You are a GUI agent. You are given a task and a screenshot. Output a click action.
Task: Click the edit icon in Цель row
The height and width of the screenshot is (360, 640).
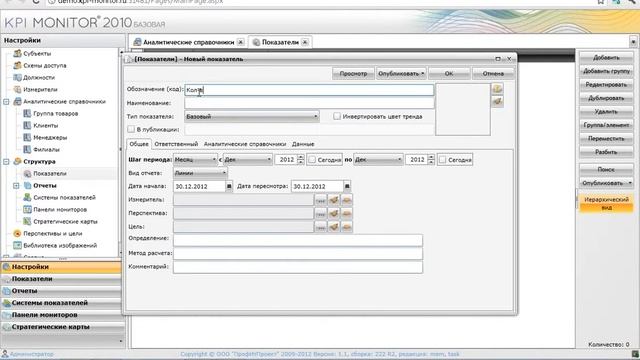(334, 227)
